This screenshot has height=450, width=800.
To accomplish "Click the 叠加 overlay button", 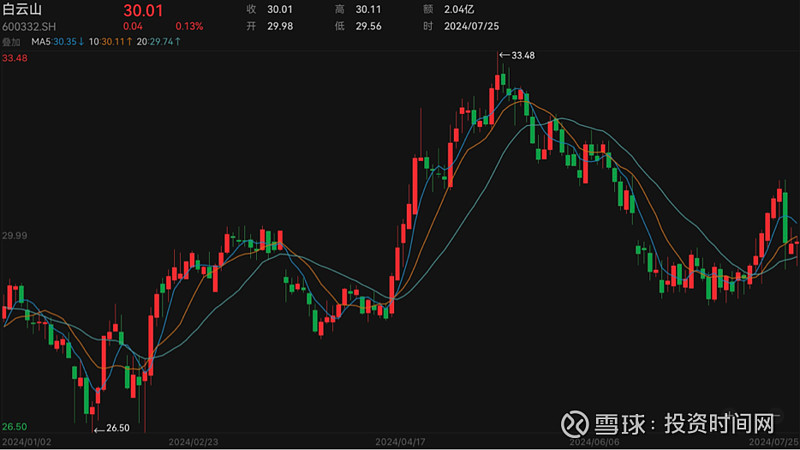I will pos(12,42).
